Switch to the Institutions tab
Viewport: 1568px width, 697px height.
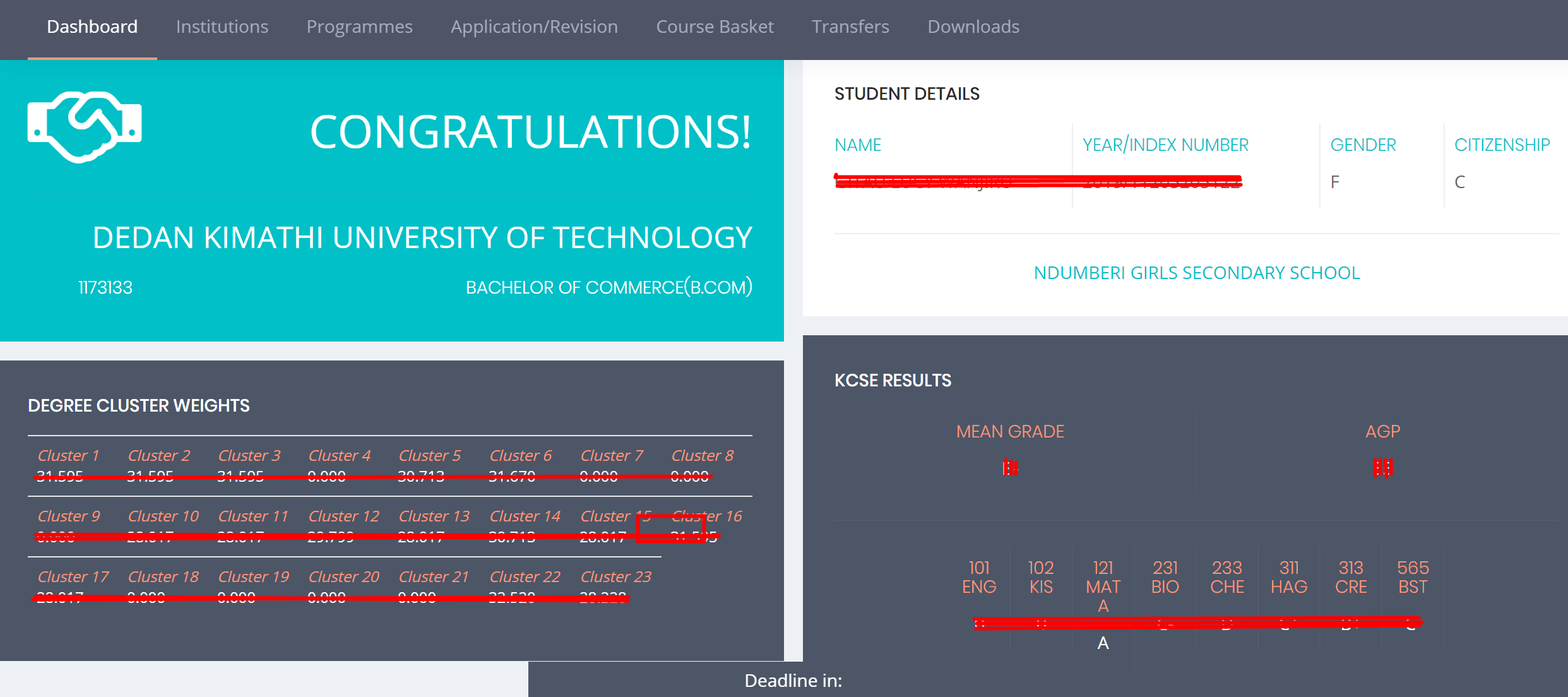222,27
